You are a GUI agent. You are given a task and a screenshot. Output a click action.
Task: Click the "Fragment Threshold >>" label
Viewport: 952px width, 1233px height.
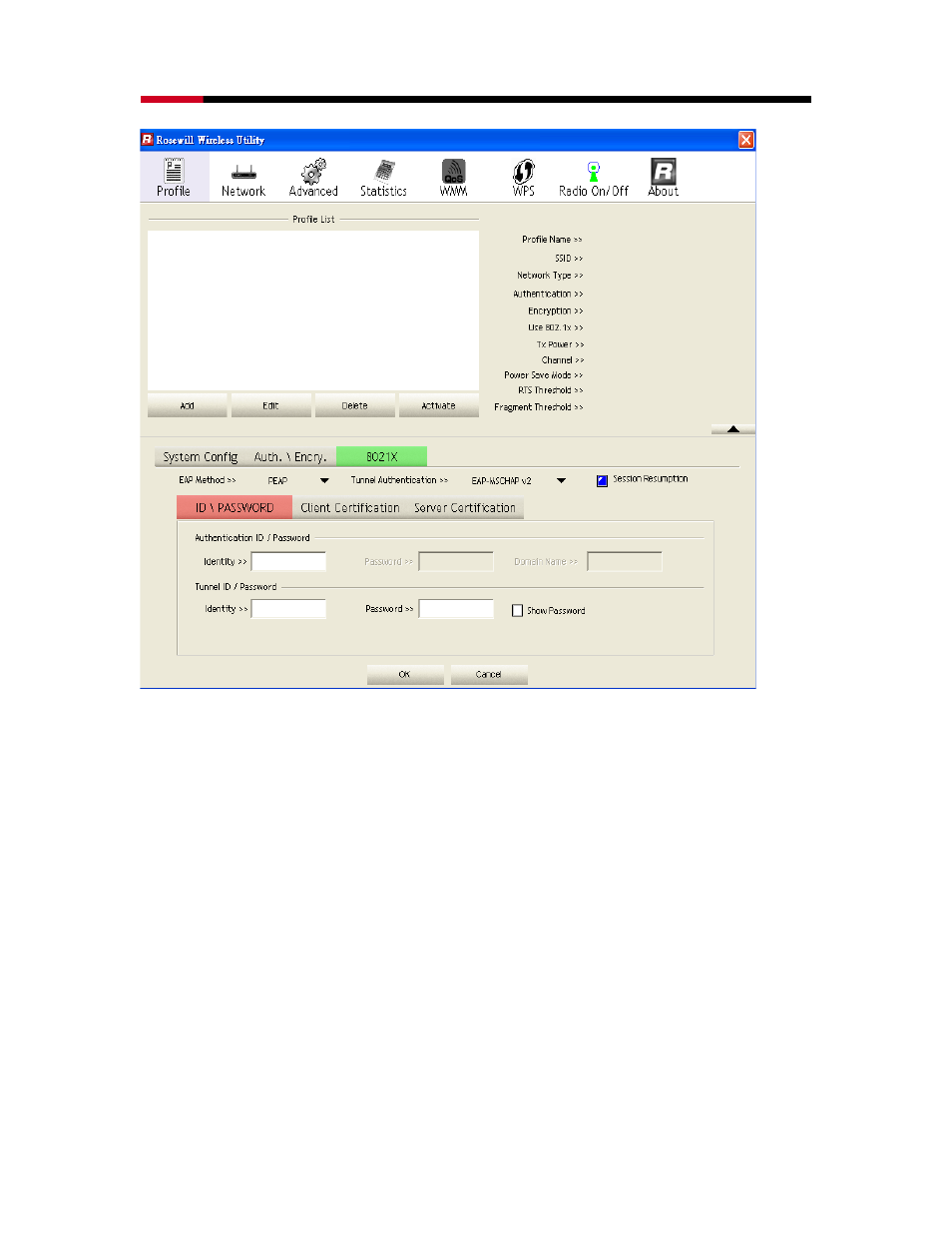(539, 407)
